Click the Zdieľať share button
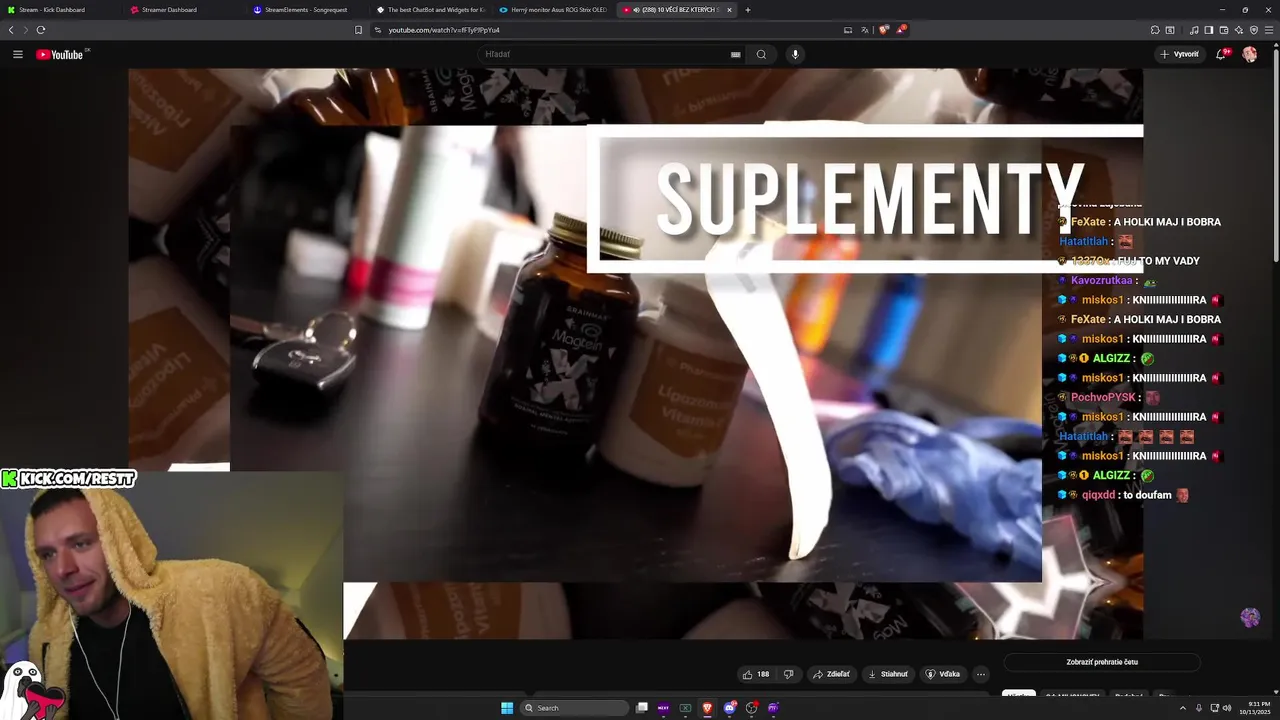The height and width of the screenshot is (720, 1280). [x=831, y=674]
